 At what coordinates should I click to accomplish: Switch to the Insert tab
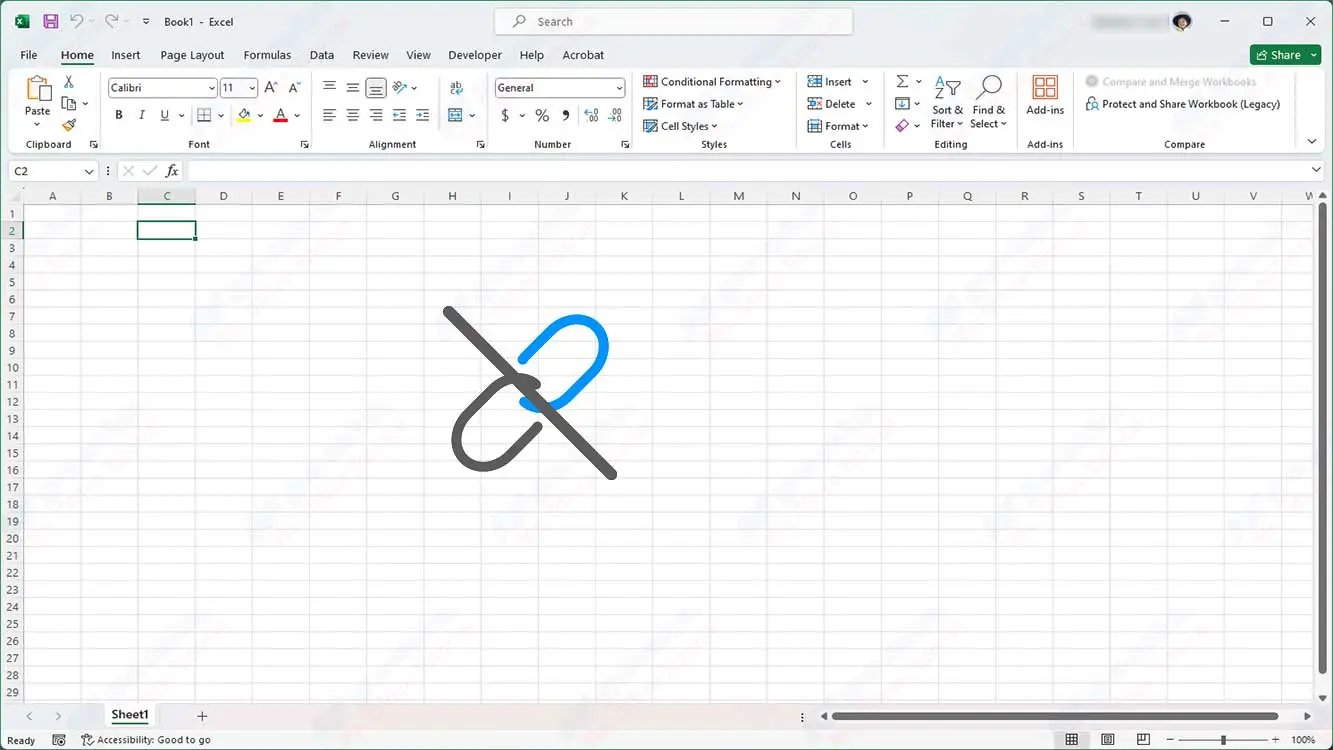(126, 55)
